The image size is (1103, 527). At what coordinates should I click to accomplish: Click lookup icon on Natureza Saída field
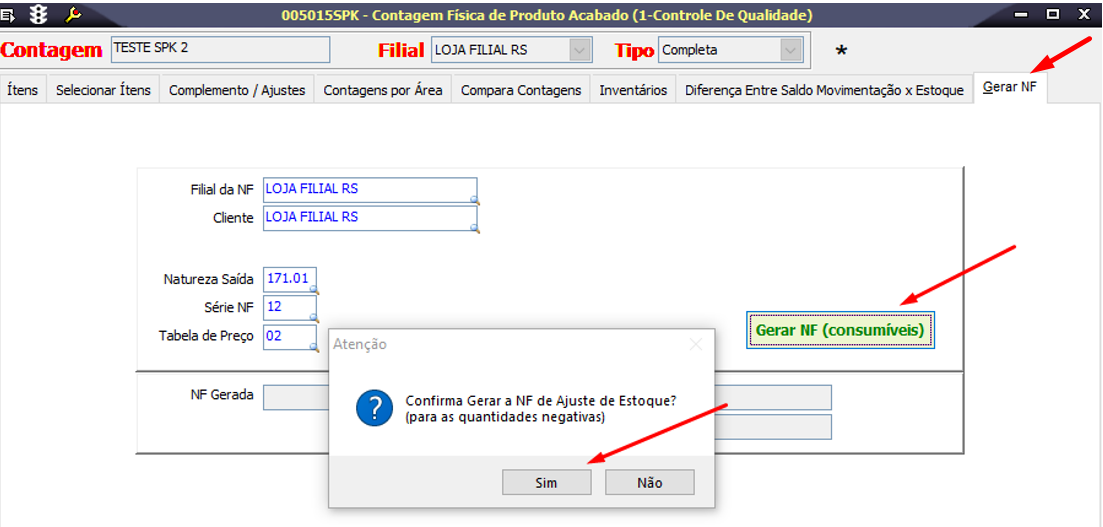314,289
